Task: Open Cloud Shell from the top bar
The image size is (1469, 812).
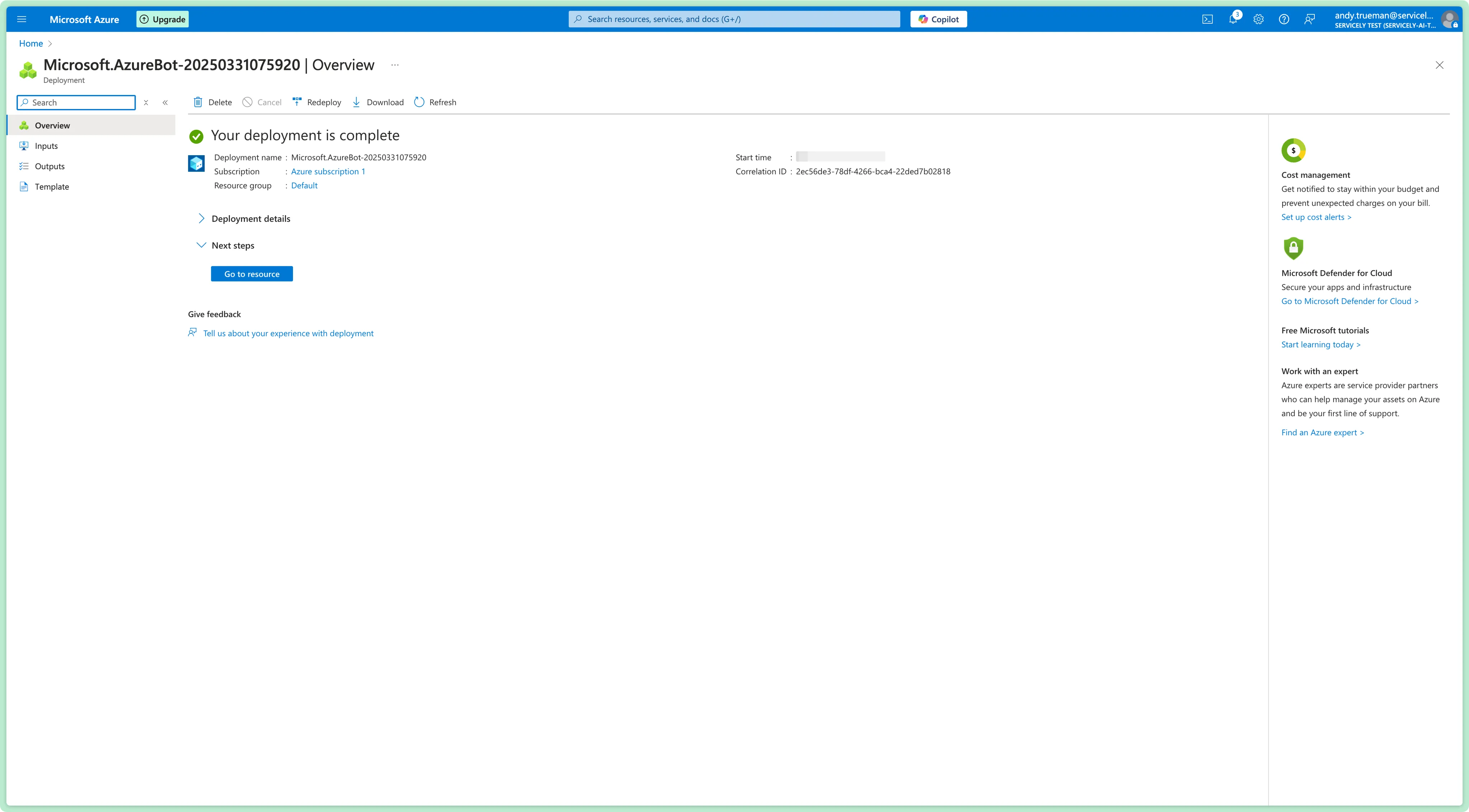Action: point(1207,19)
